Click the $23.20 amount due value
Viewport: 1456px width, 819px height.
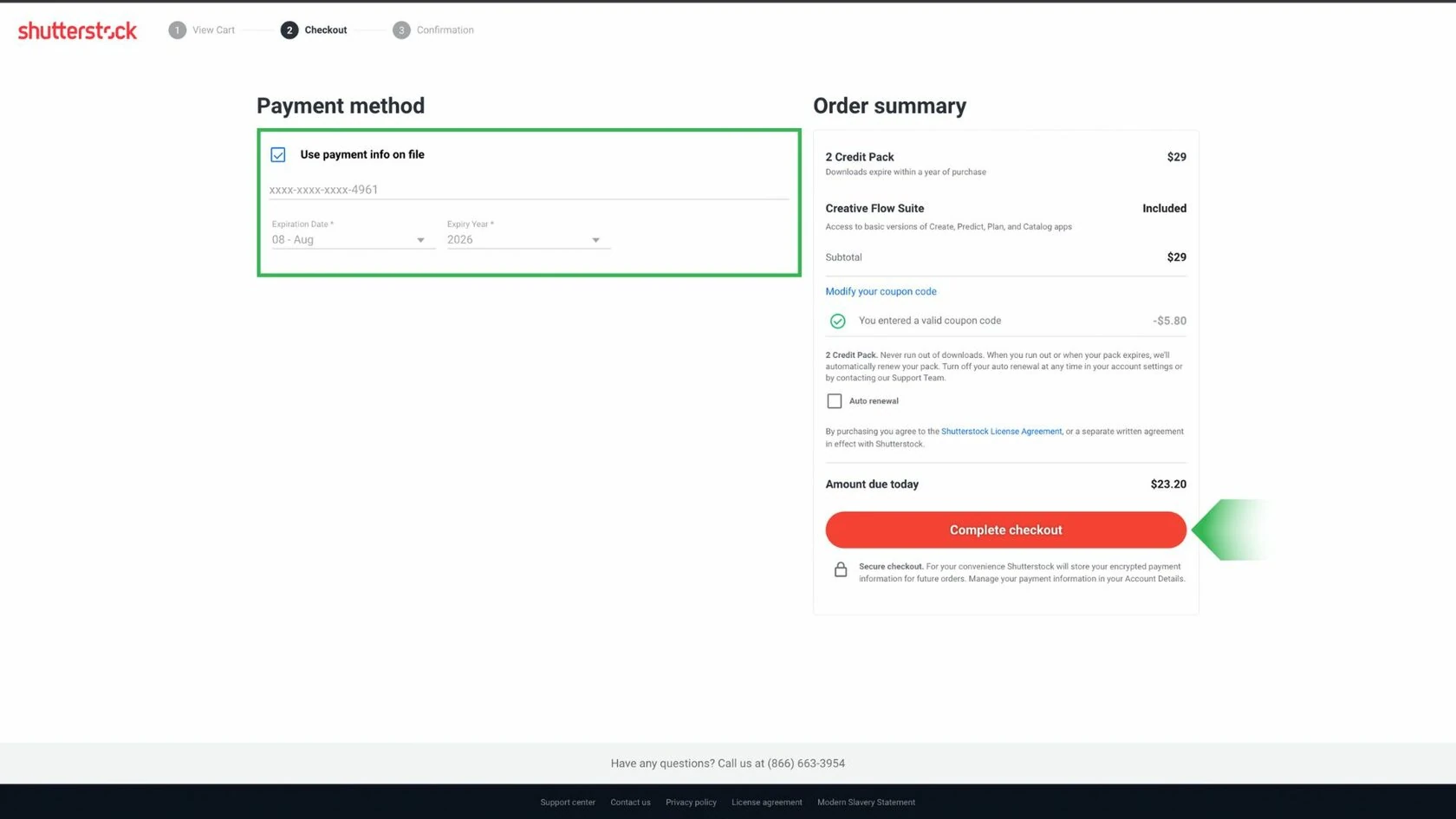pos(1168,484)
